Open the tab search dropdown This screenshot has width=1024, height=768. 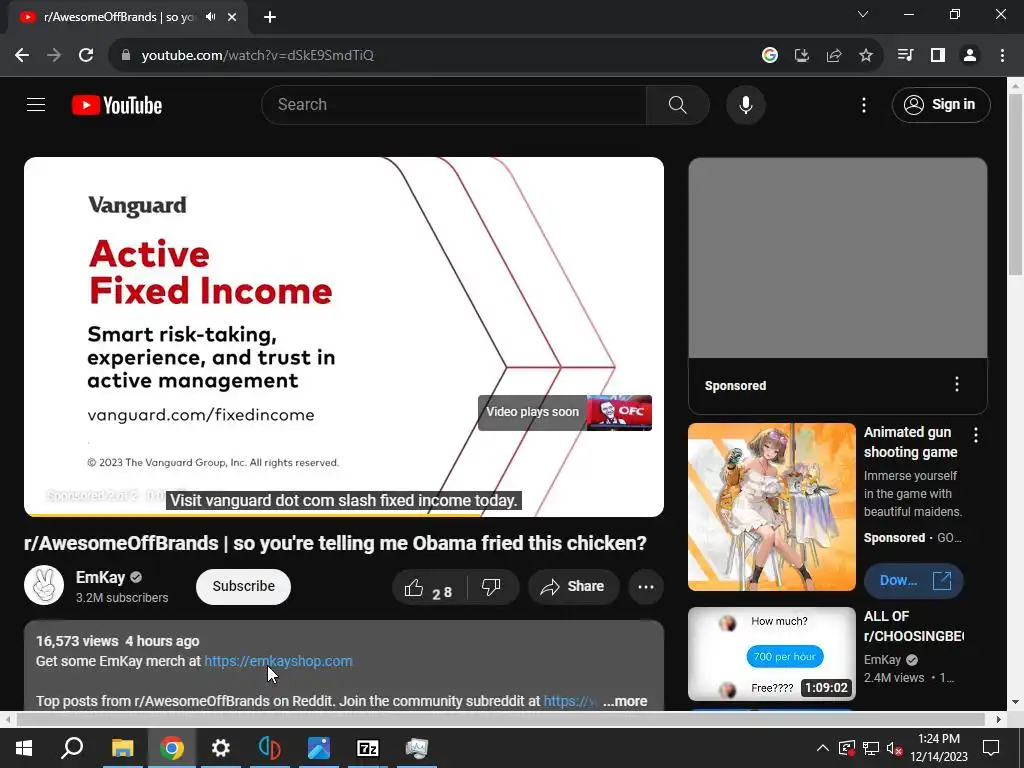click(x=863, y=14)
